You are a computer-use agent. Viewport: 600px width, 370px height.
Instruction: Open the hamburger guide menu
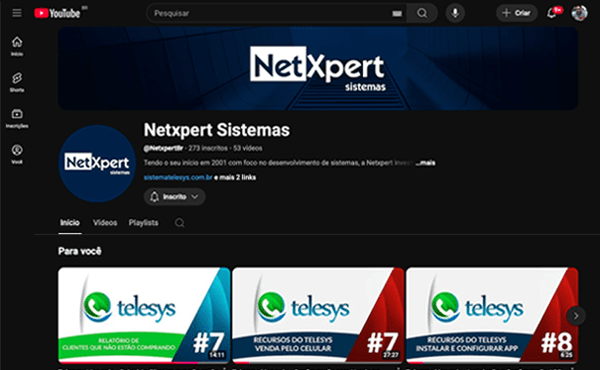click(x=17, y=13)
